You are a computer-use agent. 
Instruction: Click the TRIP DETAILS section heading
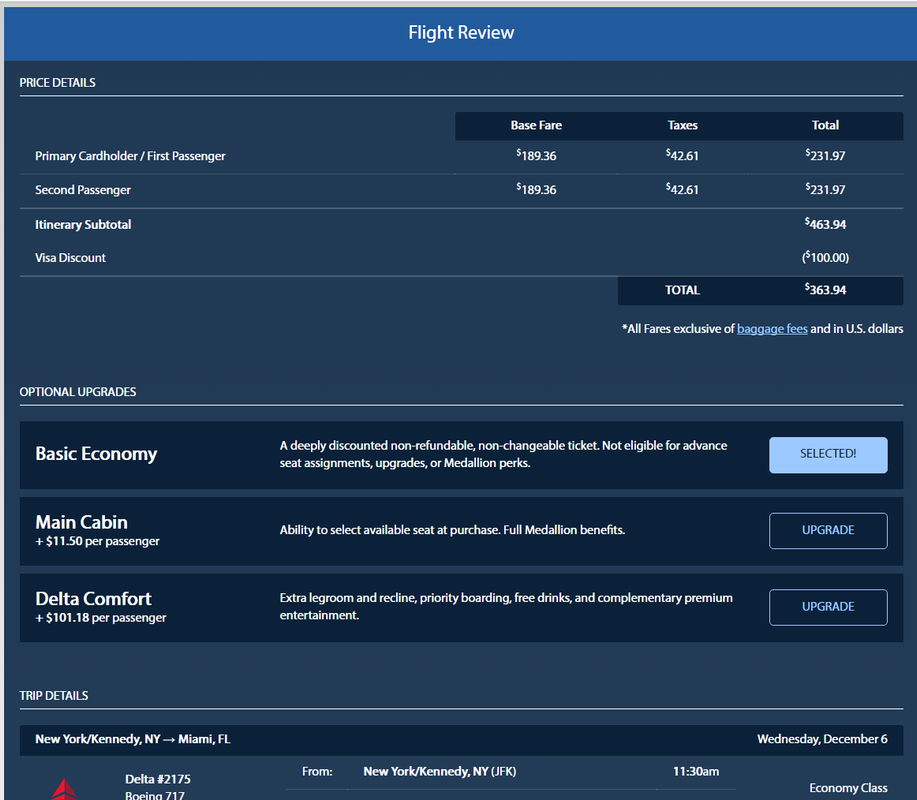54,695
